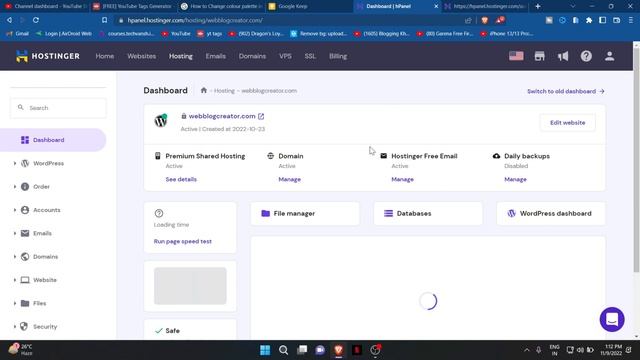Open Domains in top navigation
The height and width of the screenshot is (360, 640).
click(x=252, y=56)
